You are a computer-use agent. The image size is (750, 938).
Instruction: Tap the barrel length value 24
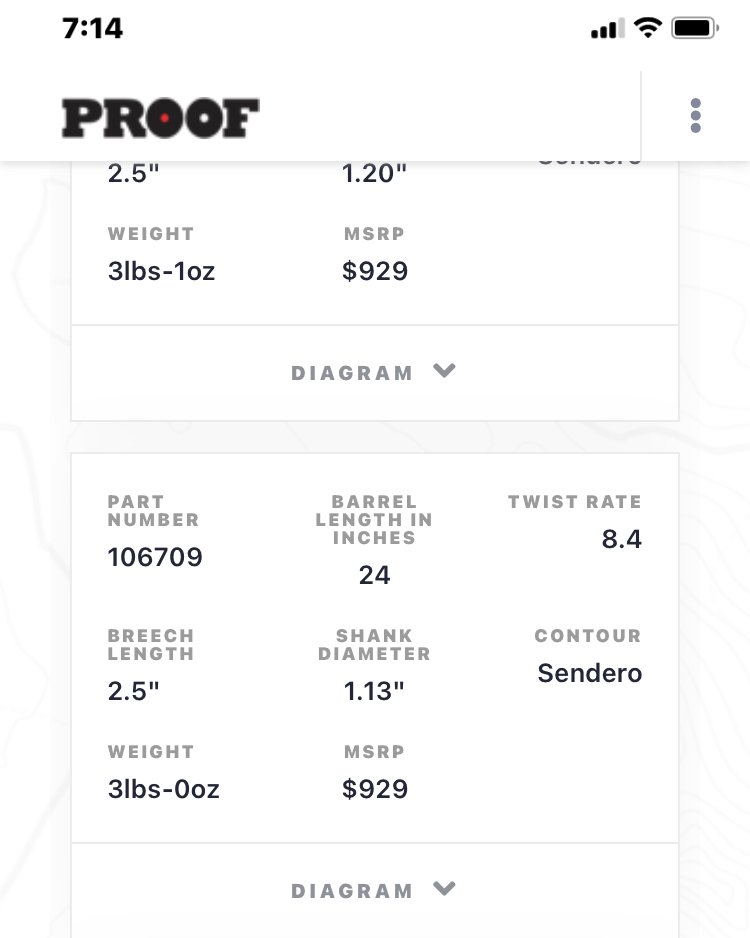tap(374, 575)
